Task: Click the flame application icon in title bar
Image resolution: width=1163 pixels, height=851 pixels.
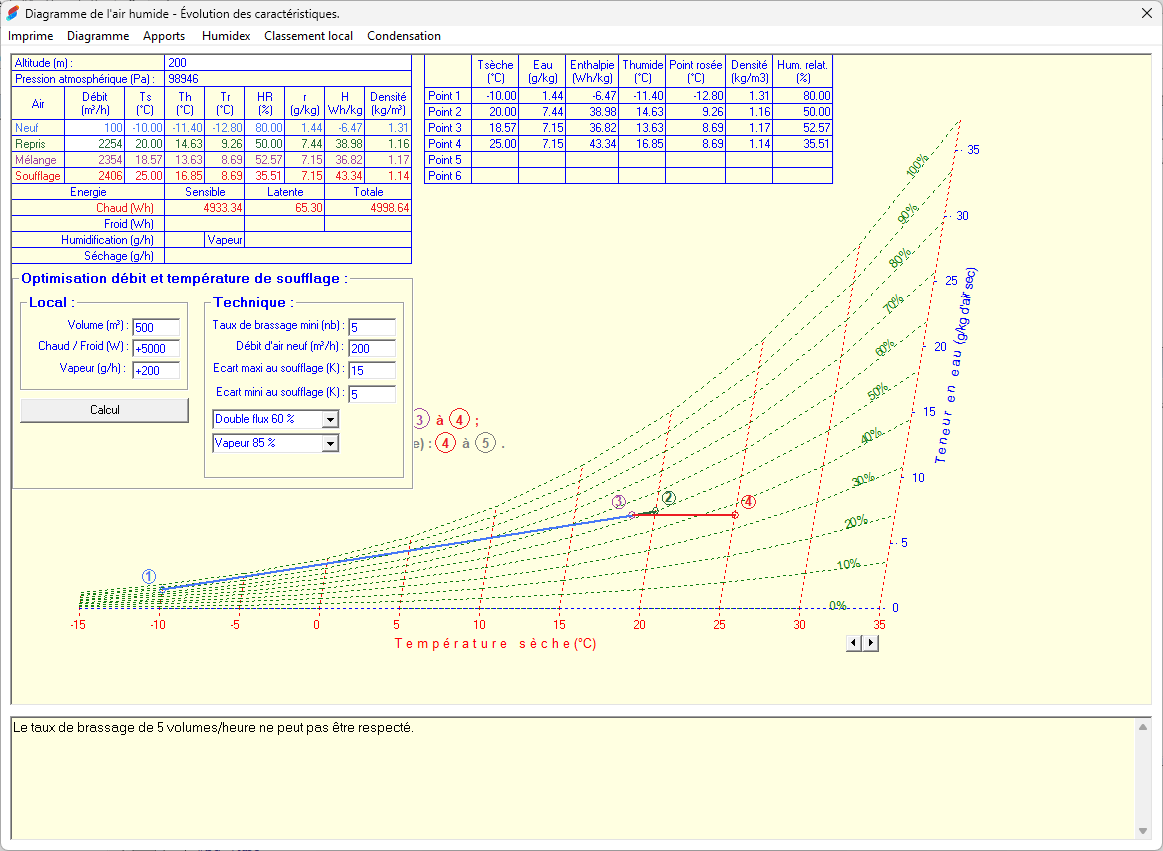Action: coord(13,14)
